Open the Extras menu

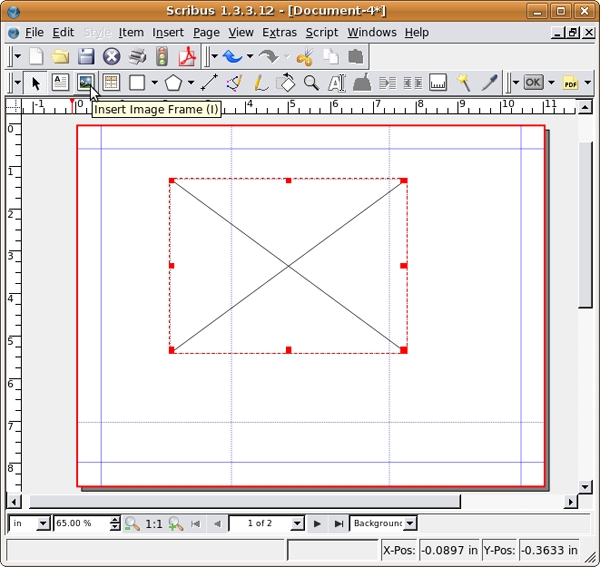[279, 32]
